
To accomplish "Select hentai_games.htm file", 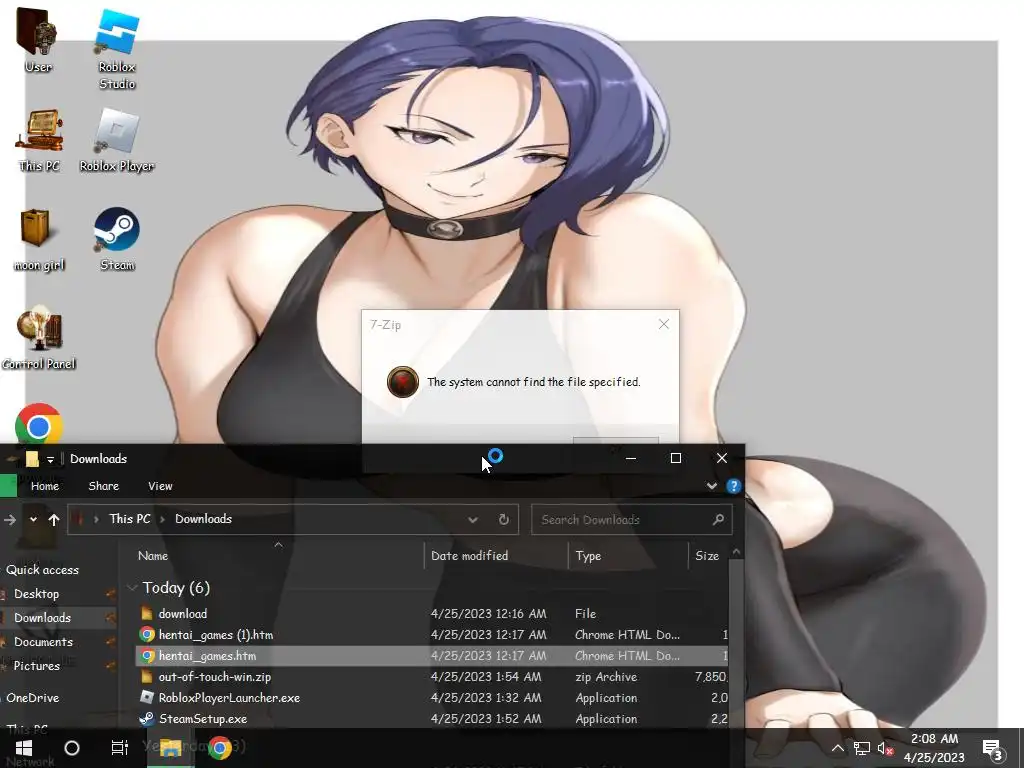I will pyautogui.click(x=431, y=655).
